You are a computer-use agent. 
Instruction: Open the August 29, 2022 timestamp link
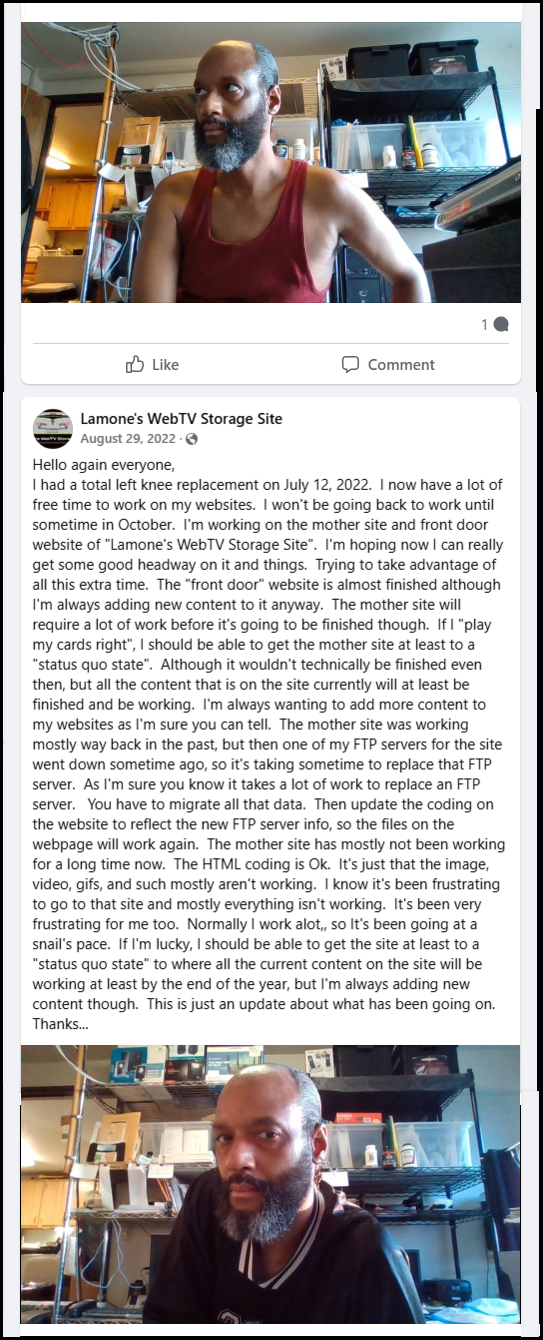pyautogui.click(x=127, y=439)
